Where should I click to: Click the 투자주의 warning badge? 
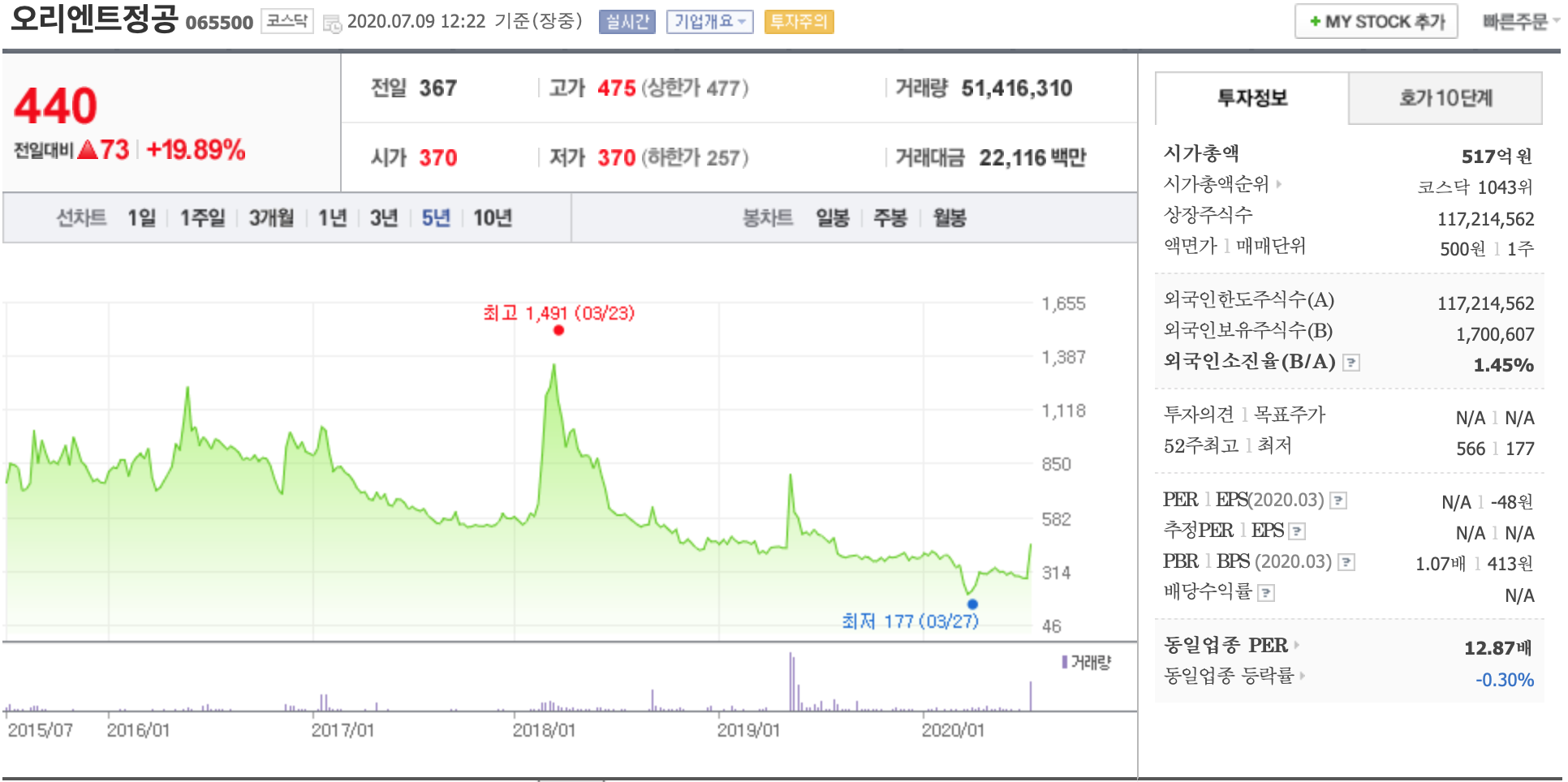[799, 22]
